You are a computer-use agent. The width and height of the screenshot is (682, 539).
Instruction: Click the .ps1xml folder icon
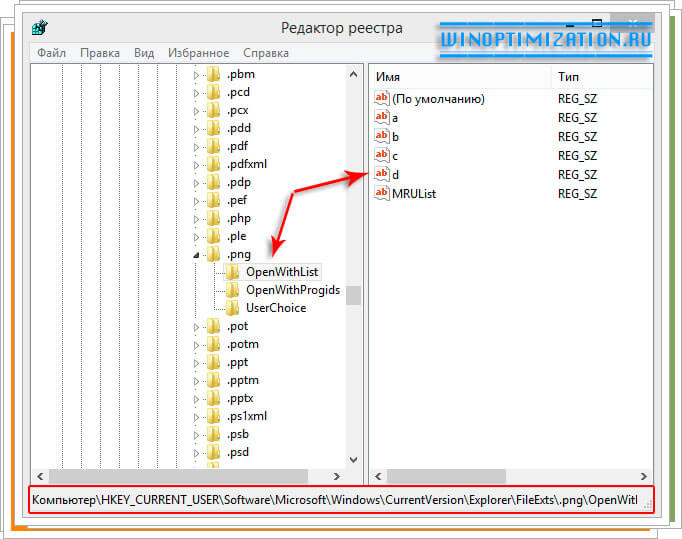[x=213, y=416]
